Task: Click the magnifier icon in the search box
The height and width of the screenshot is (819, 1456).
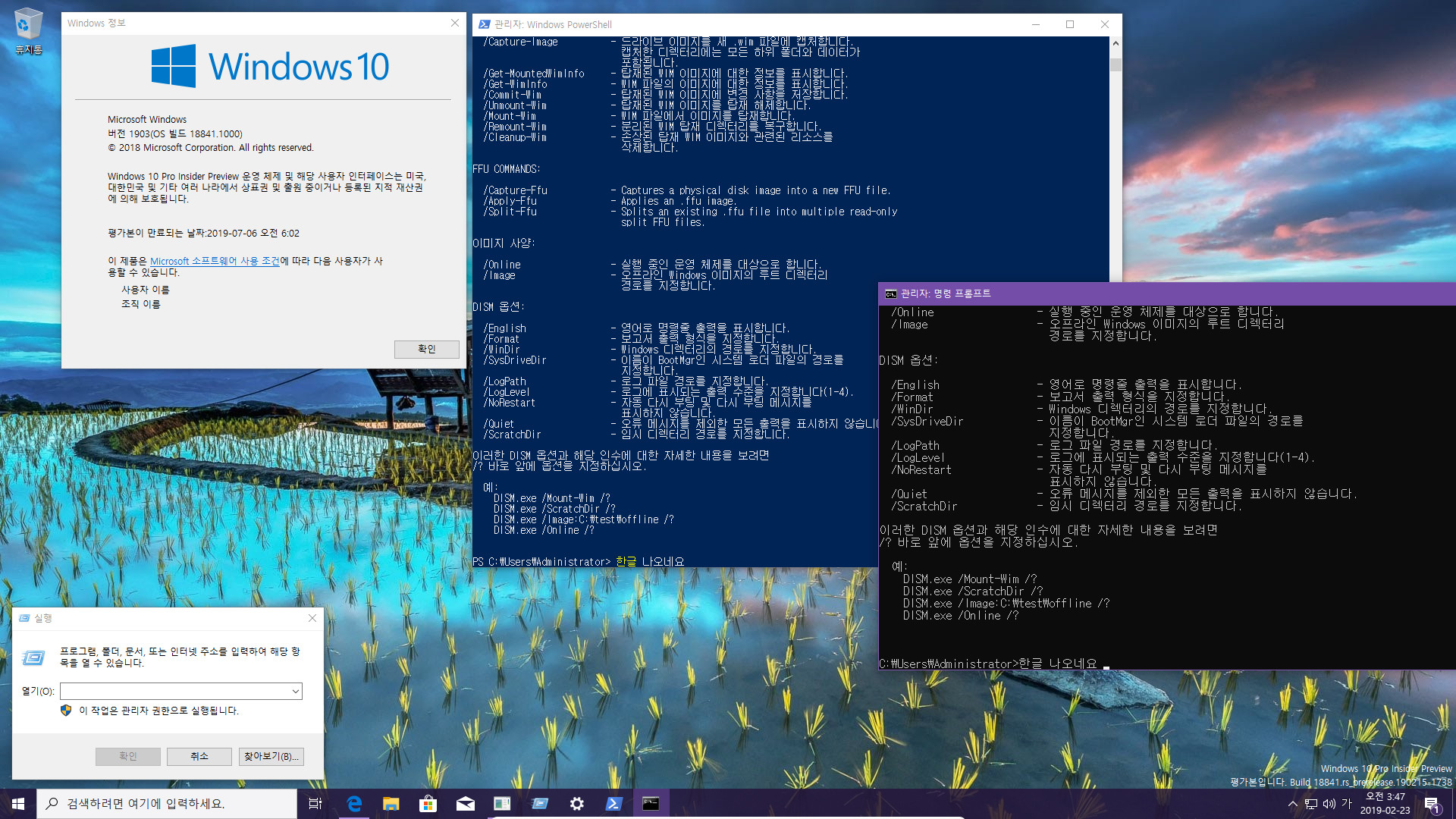Action: point(52,804)
